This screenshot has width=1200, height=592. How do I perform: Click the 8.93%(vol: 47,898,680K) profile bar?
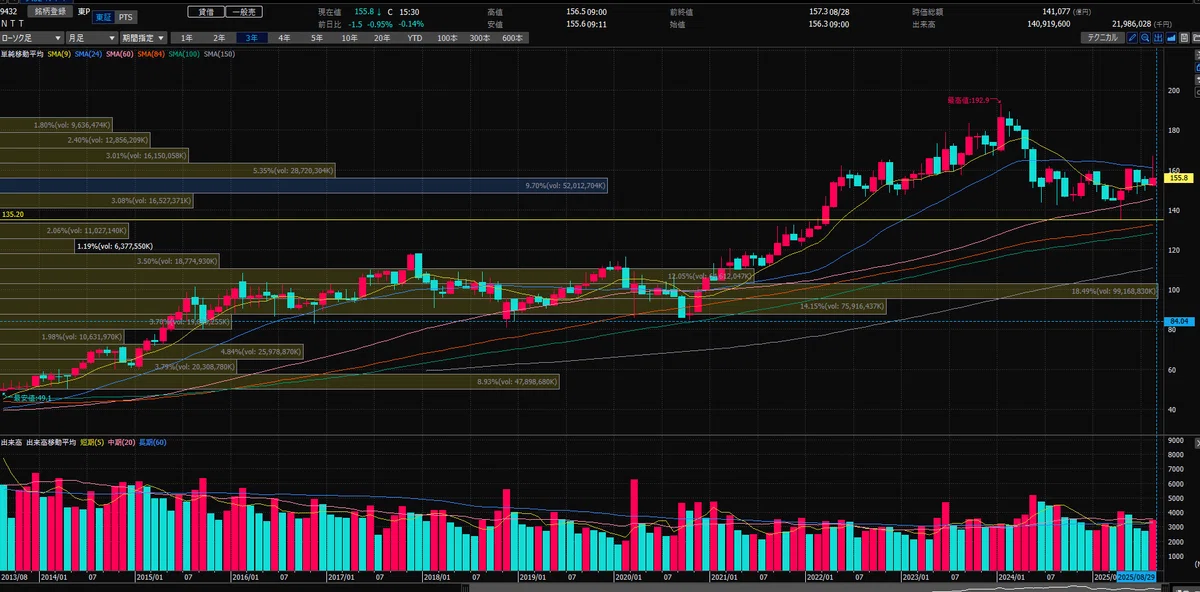tap(280, 381)
